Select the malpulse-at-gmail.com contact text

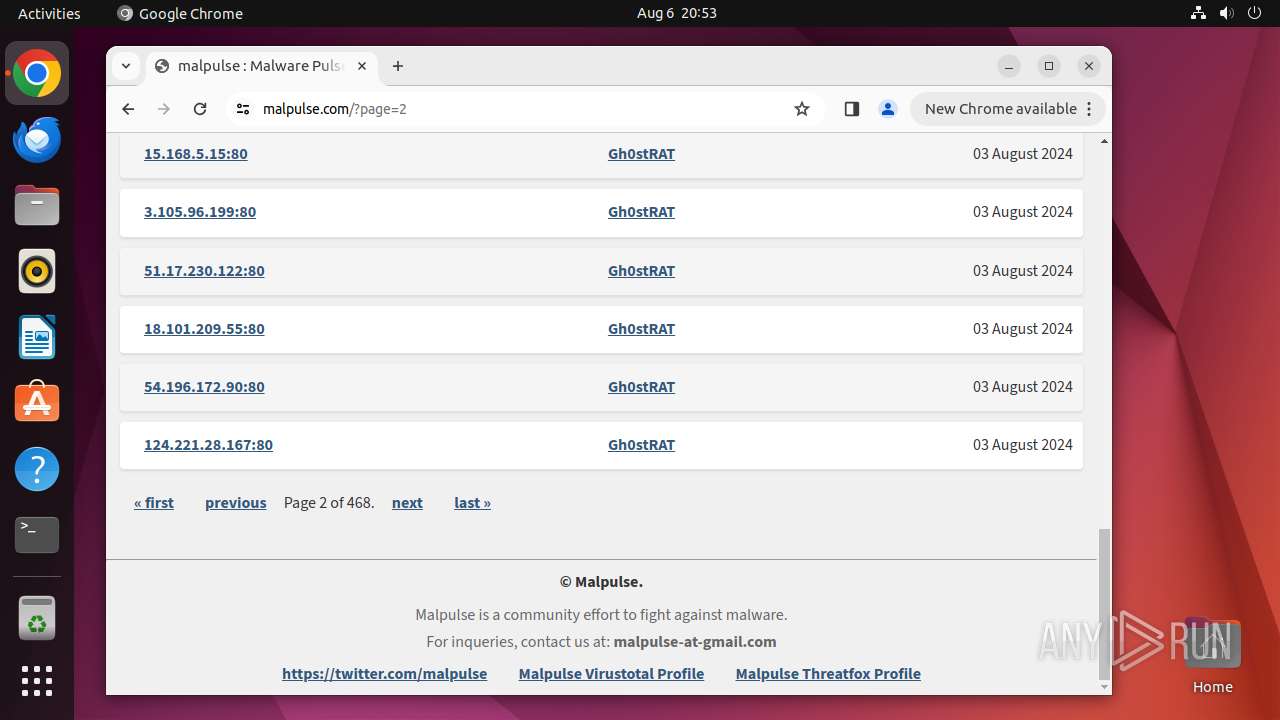coord(695,642)
